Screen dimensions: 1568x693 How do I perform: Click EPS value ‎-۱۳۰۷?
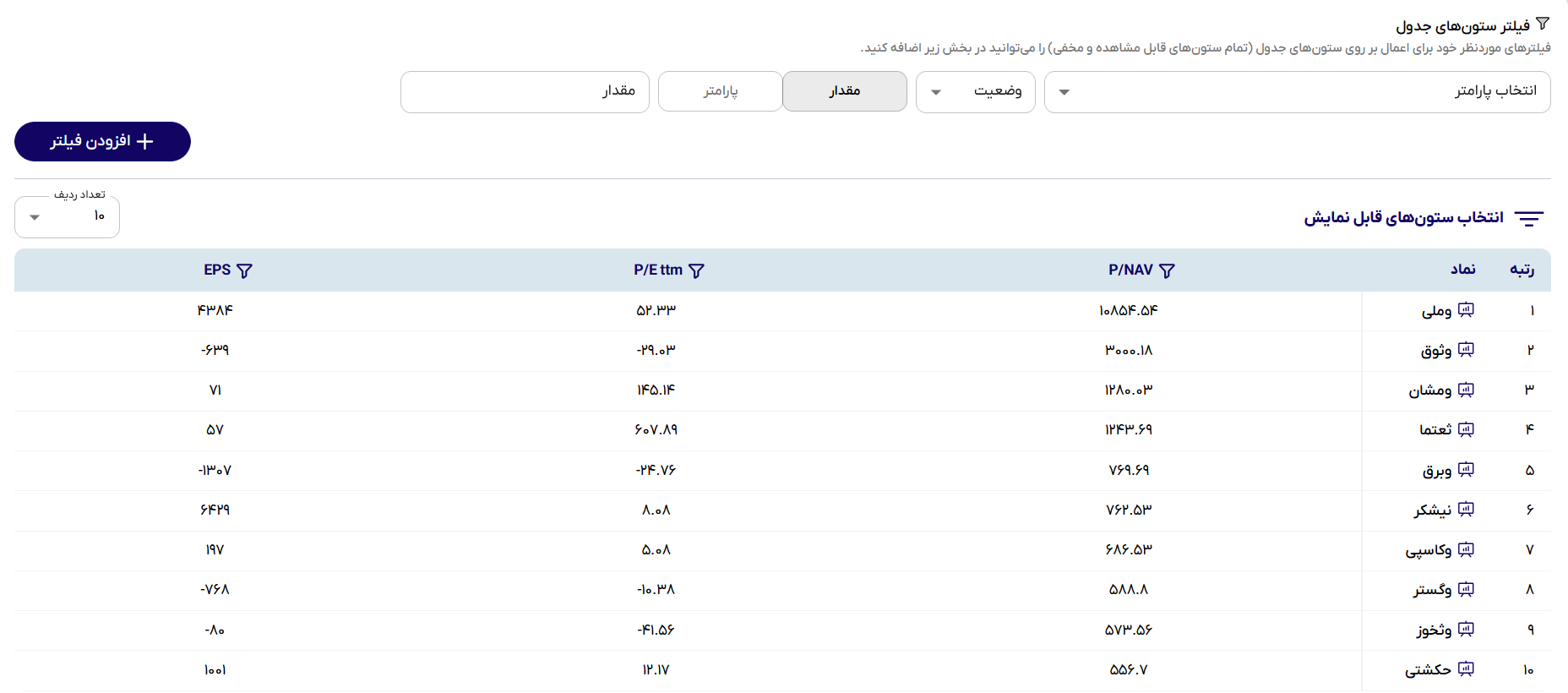(x=215, y=470)
